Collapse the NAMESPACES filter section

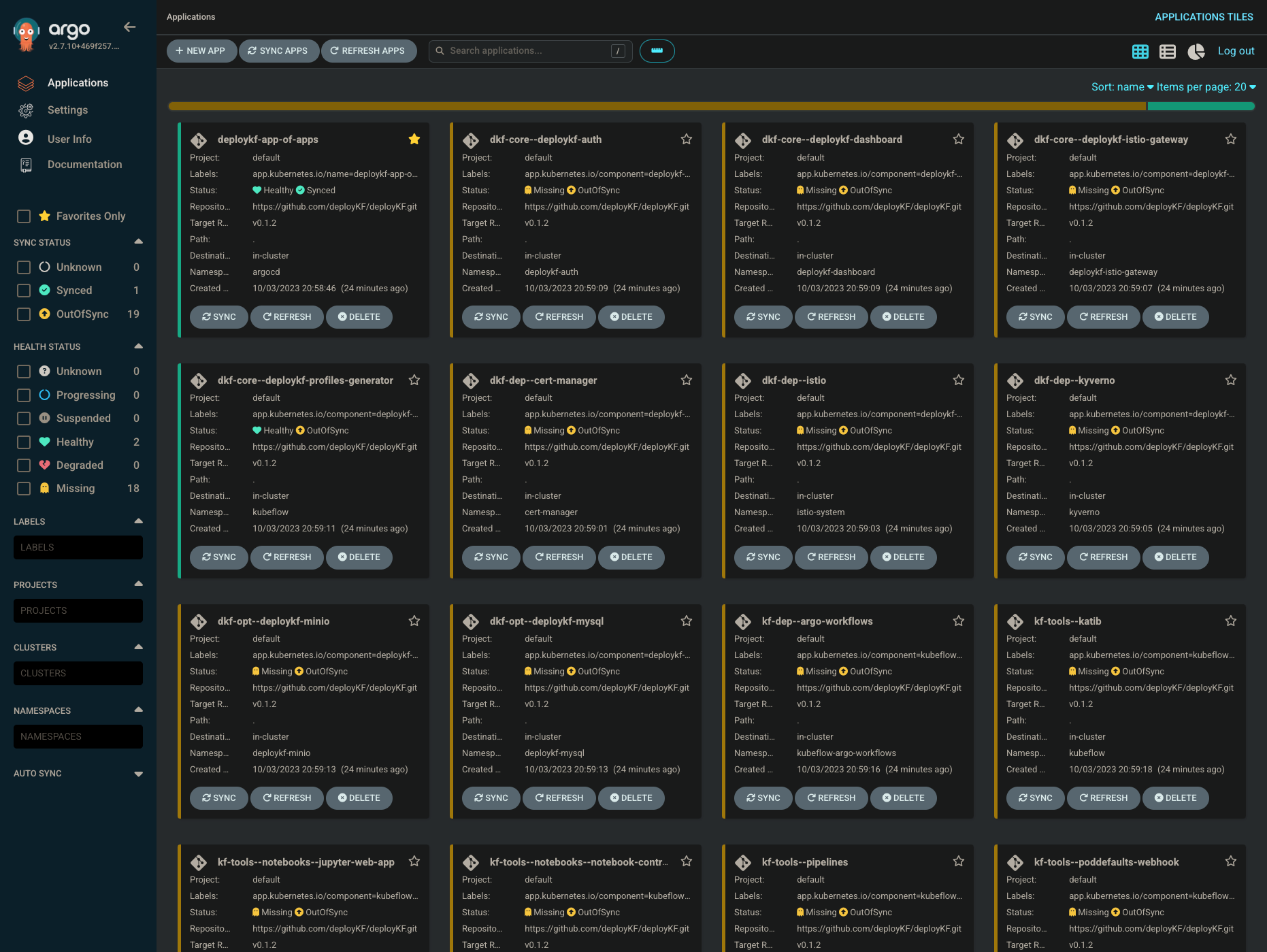[x=139, y=710]
